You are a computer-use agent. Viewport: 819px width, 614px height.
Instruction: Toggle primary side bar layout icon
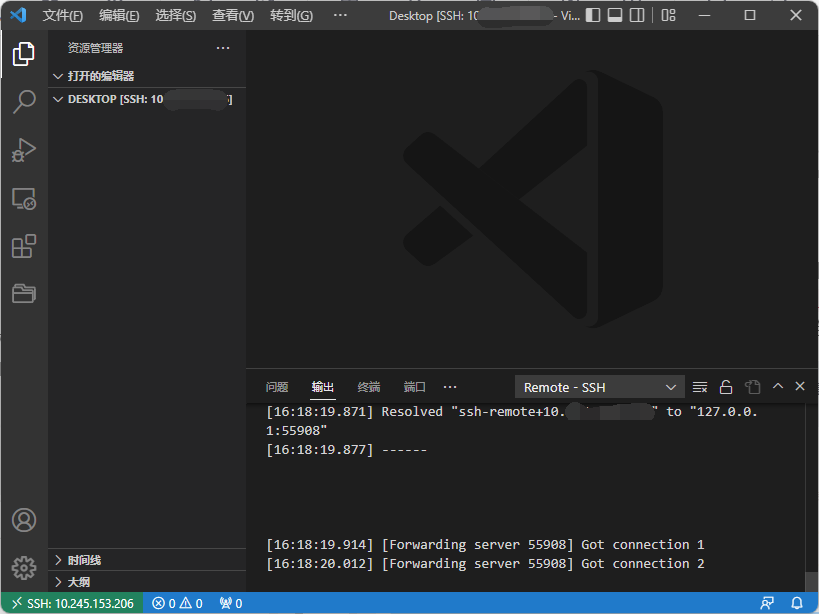[593, 16]
